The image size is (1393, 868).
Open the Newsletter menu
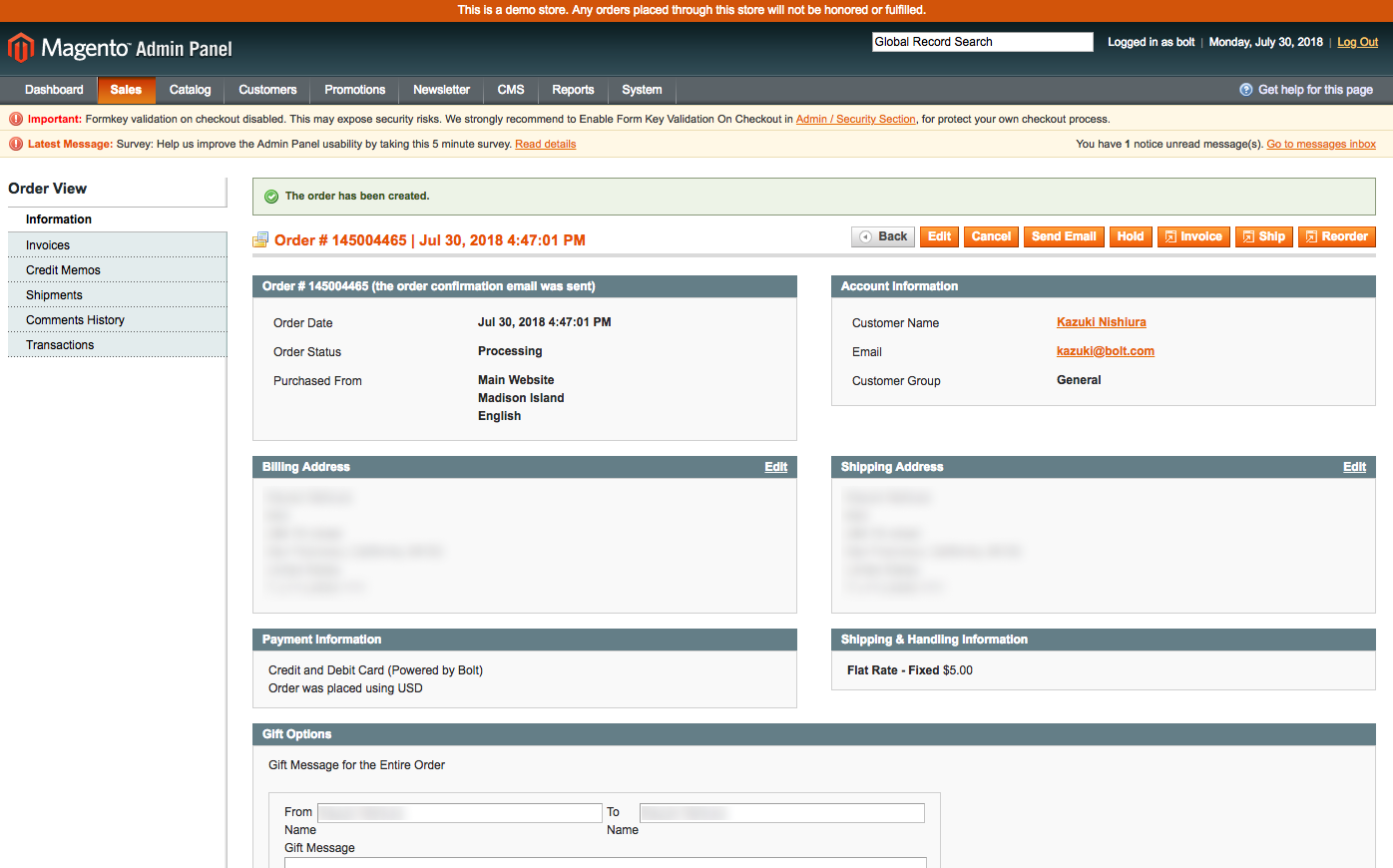pyautogui.click(x=441, y=90)
